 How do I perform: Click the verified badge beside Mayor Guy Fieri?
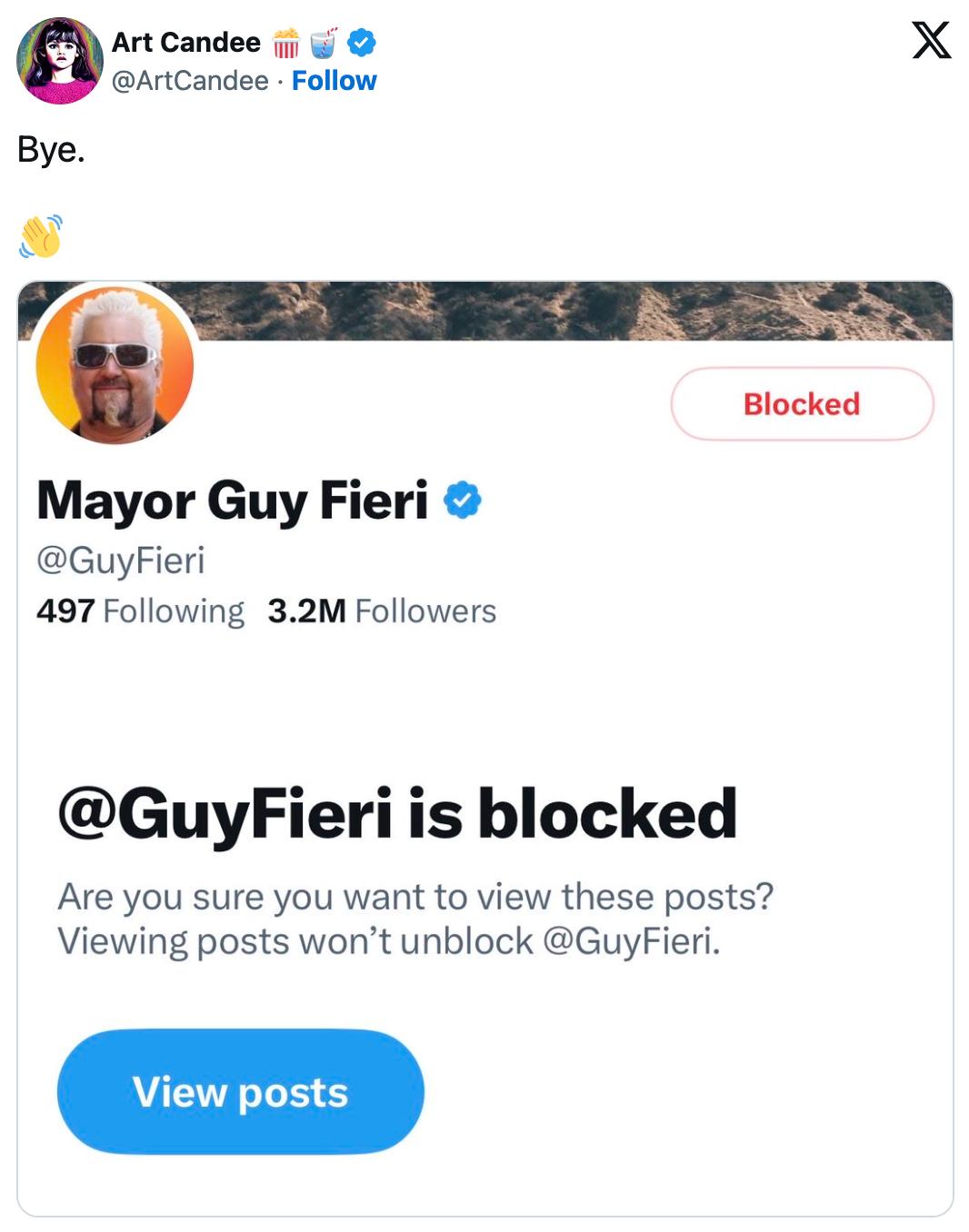[463, 500]
